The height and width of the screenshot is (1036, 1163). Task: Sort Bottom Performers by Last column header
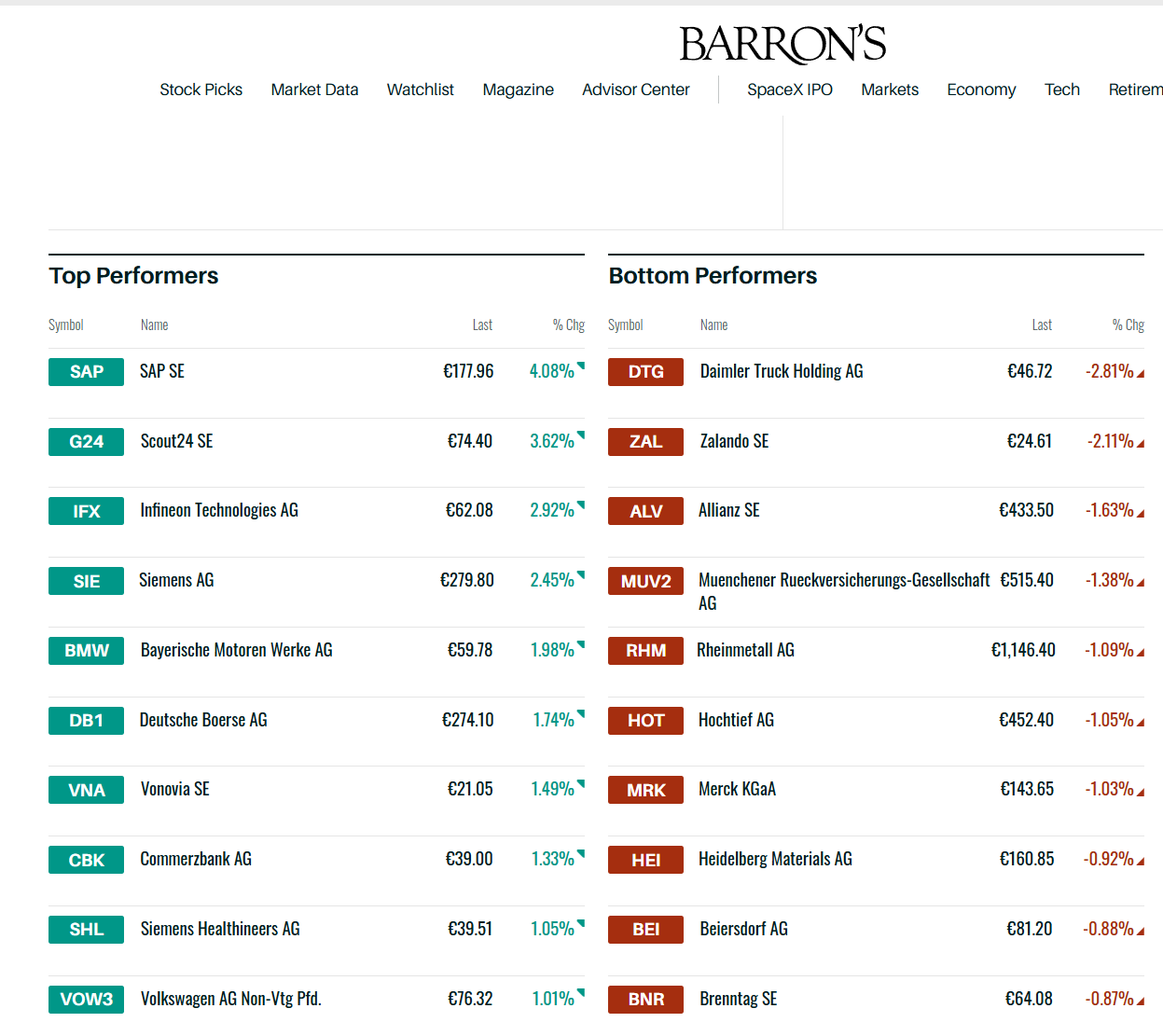pyautogui.click(x=1042, y=325)
